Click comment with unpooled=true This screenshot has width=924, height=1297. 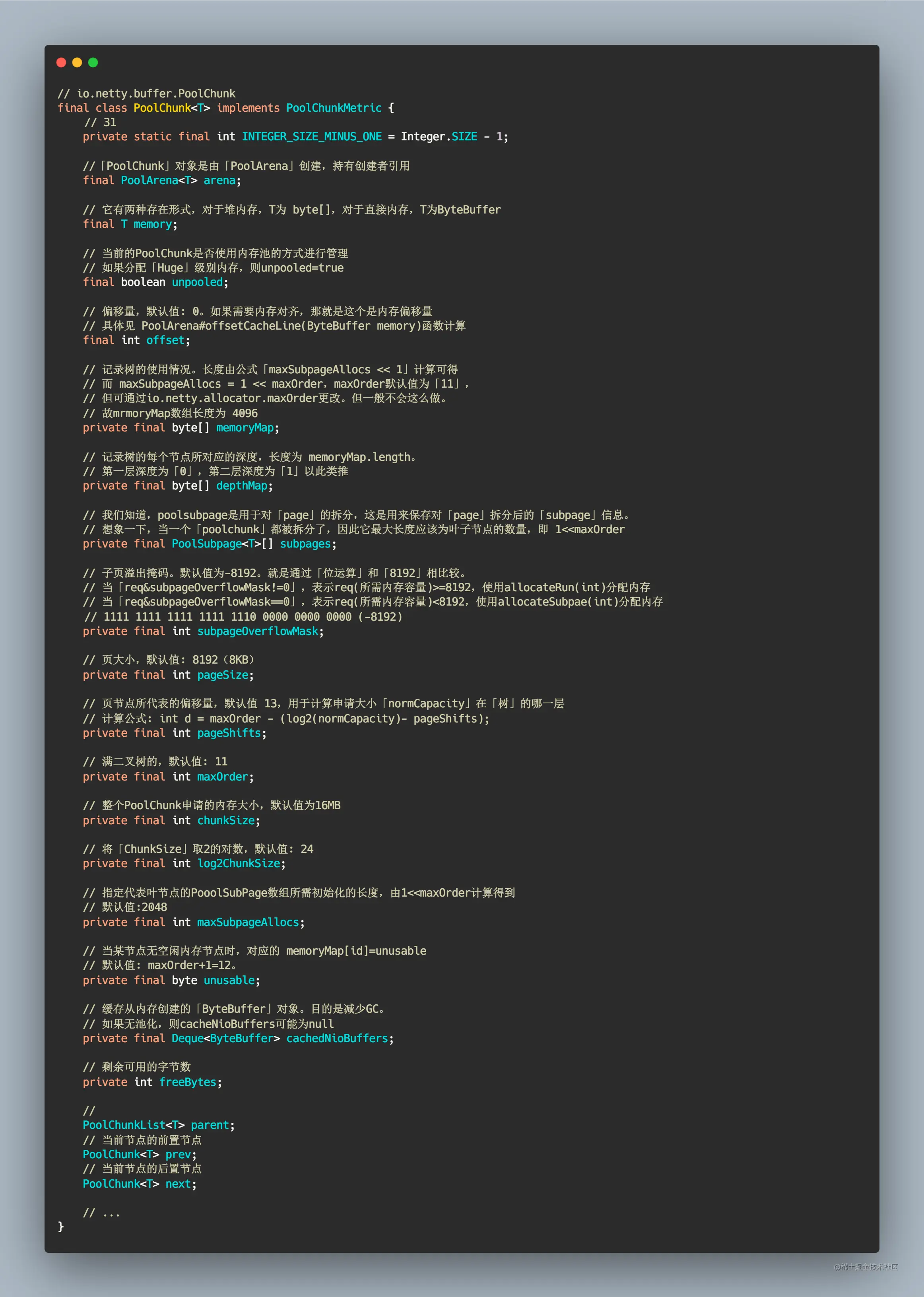coord(214,268)
